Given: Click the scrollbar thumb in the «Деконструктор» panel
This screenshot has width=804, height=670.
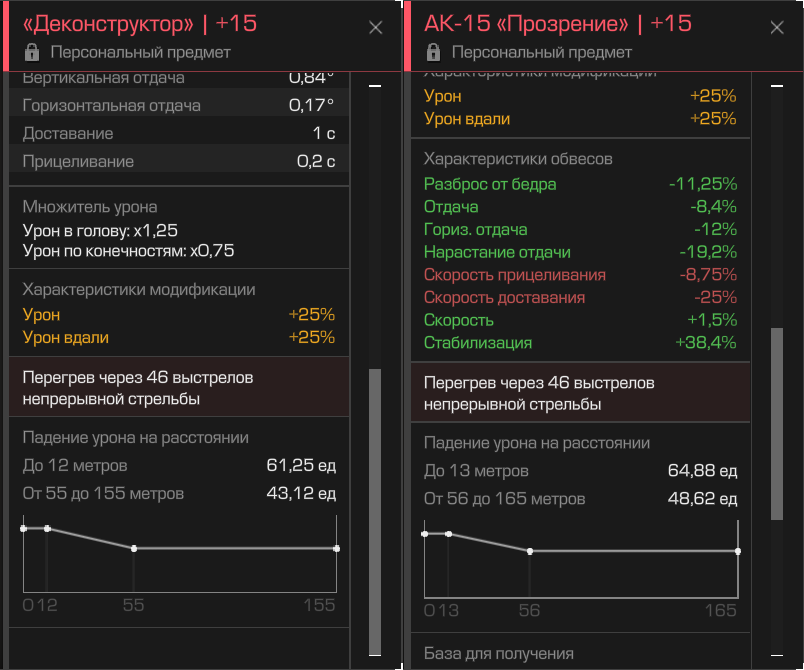Looking at the screenshot, I should pyautogui.click(x=375, y=510).
